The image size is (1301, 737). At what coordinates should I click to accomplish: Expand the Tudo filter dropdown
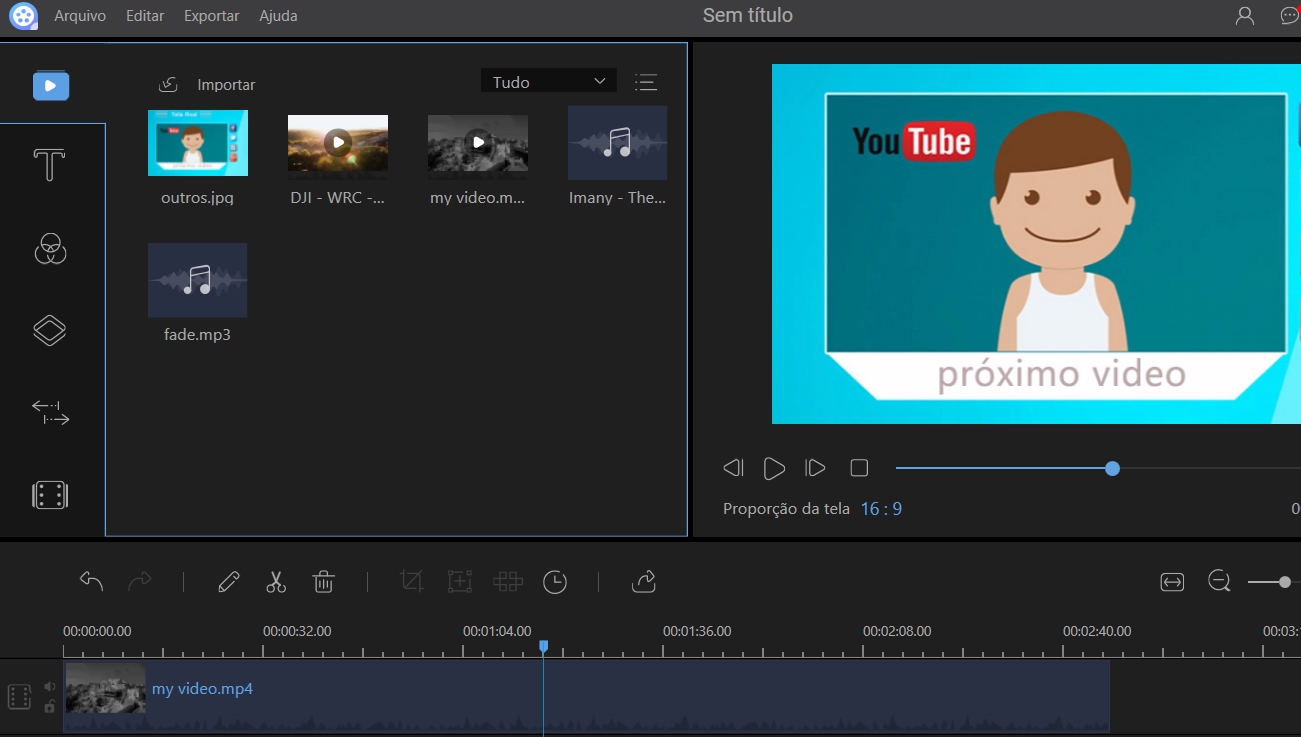tap(548, 82)
